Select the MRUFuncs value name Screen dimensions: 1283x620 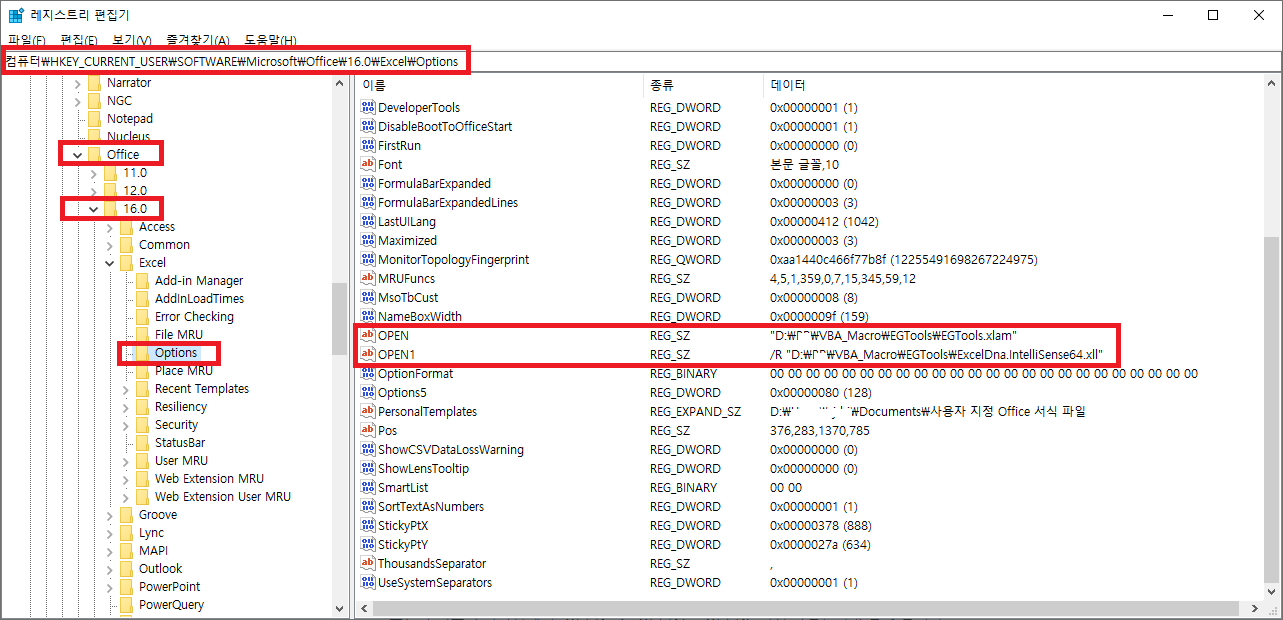coord(406,279)
